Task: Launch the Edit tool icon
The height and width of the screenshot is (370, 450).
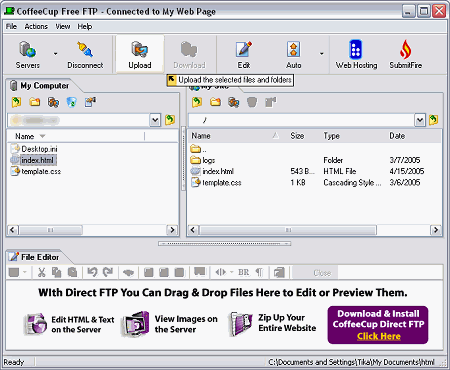Action: (244, 49)
